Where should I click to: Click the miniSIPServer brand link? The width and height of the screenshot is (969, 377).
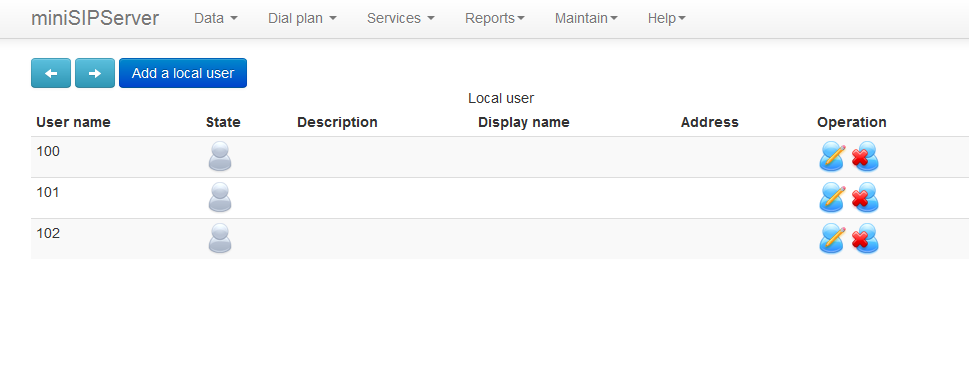[x=95, y=19]
